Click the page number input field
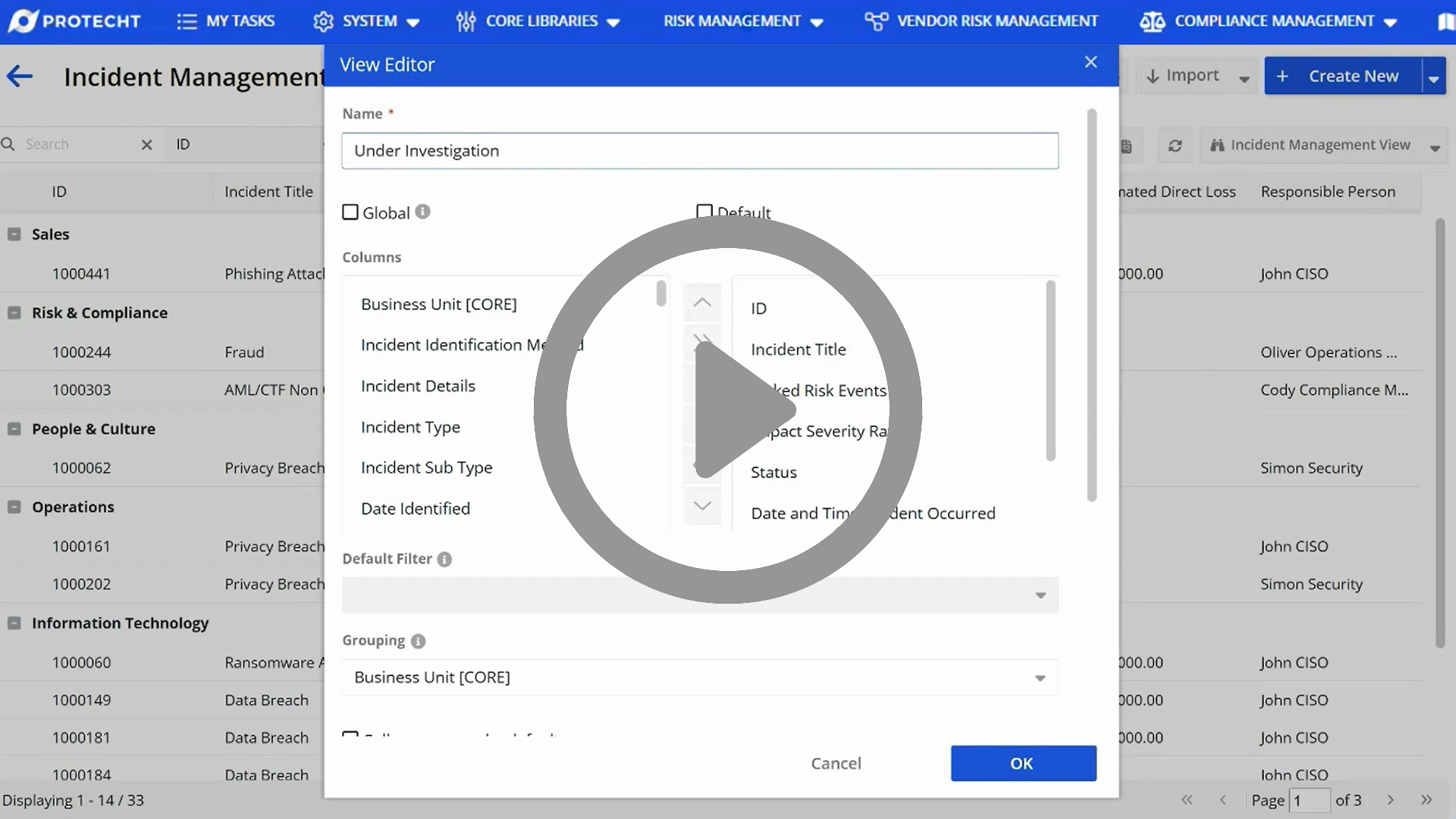1456x819 pixels. click(x=1311, y=800)
